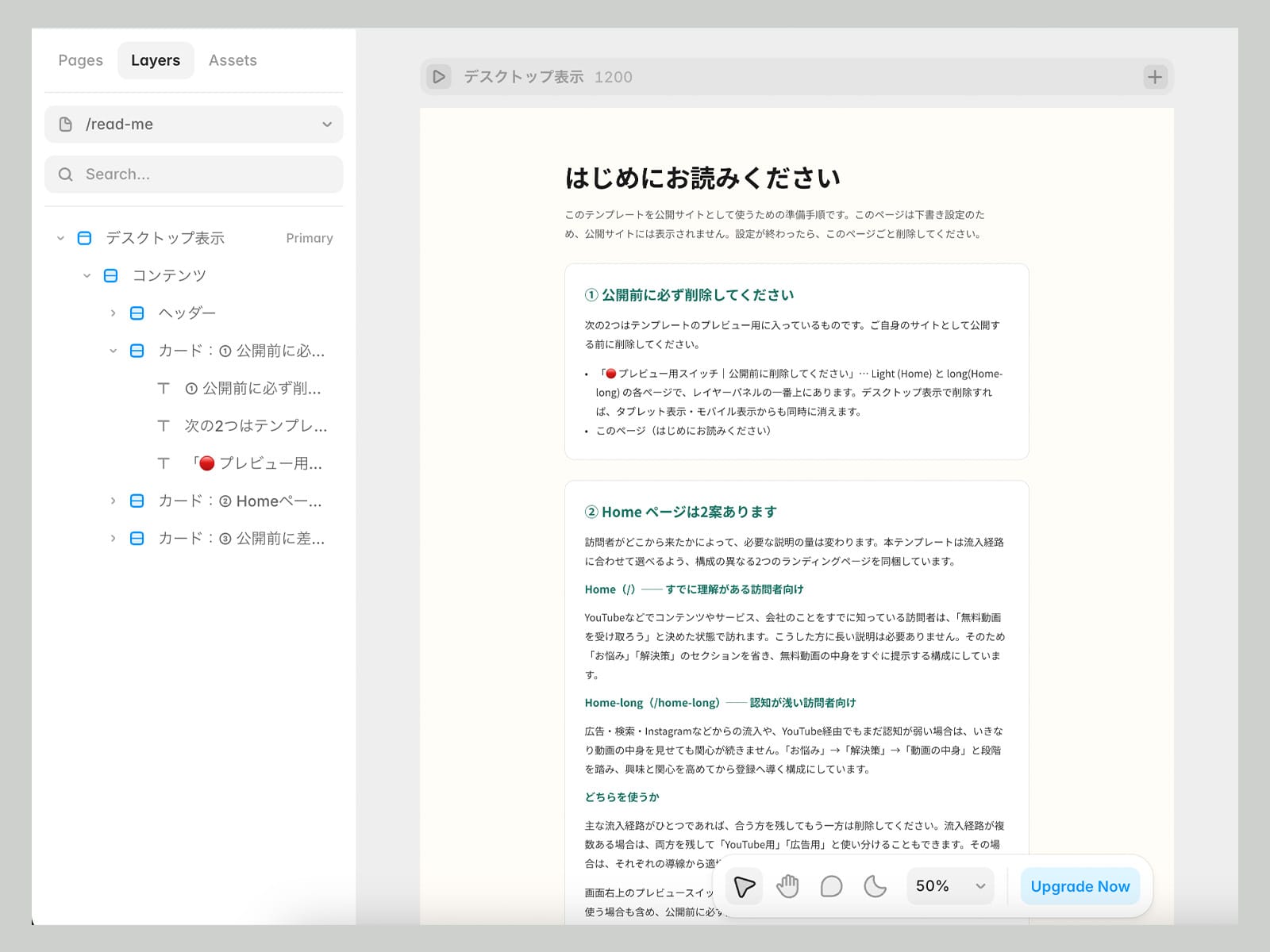Collapse the コンテンツ layer
This screenshot has height=952, width=1270.
[x=87, y=275]
